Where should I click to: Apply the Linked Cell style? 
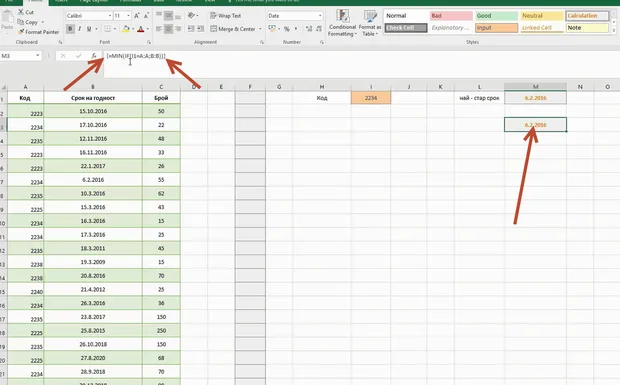click(x=542, y=28)
